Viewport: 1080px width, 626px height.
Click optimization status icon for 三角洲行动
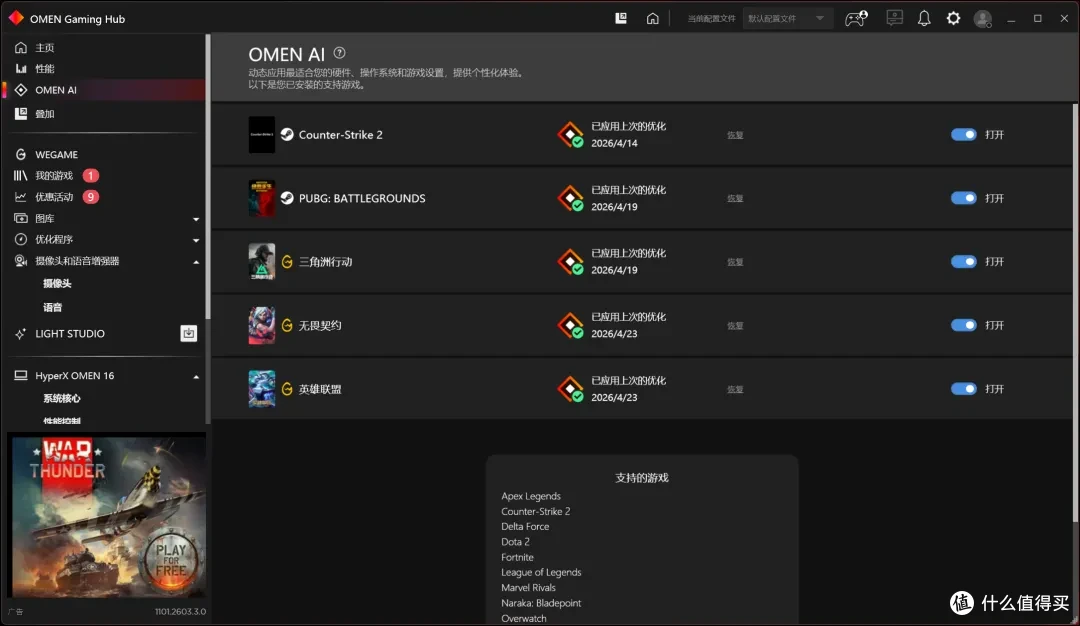pos(571,262)
